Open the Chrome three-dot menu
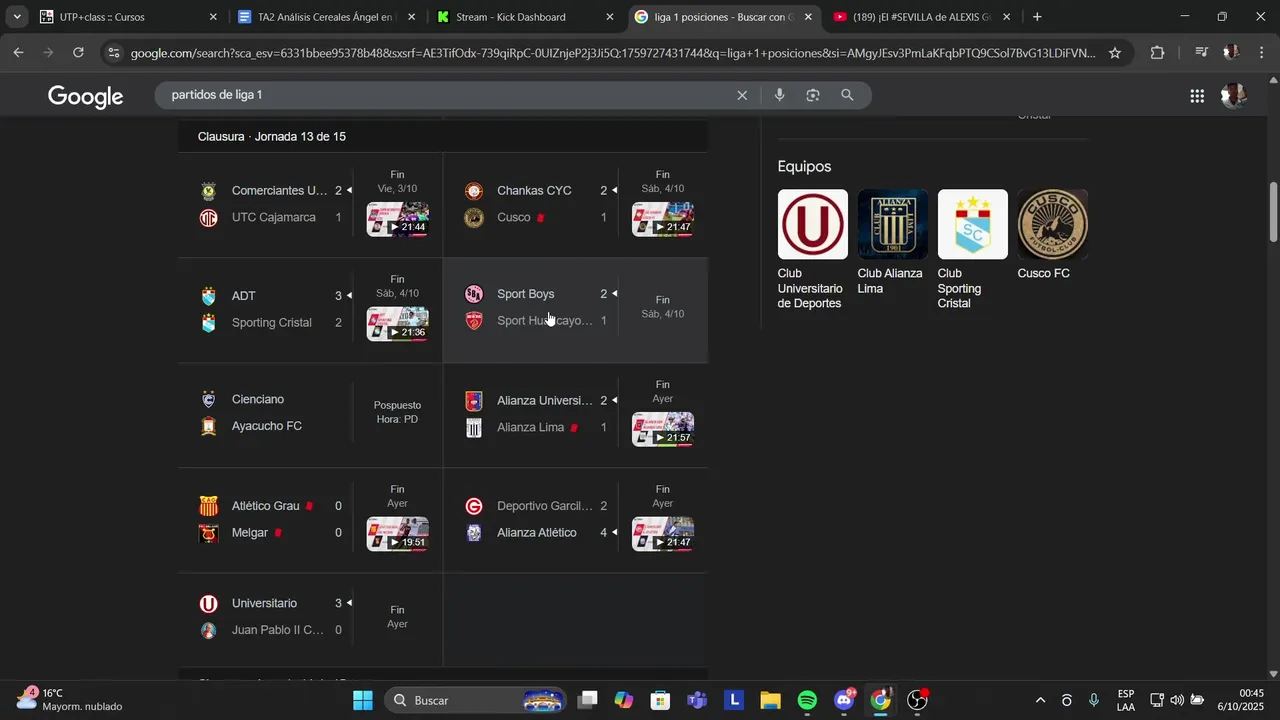The height and width of the screenshot is (720, 1280). point(1260,53)
